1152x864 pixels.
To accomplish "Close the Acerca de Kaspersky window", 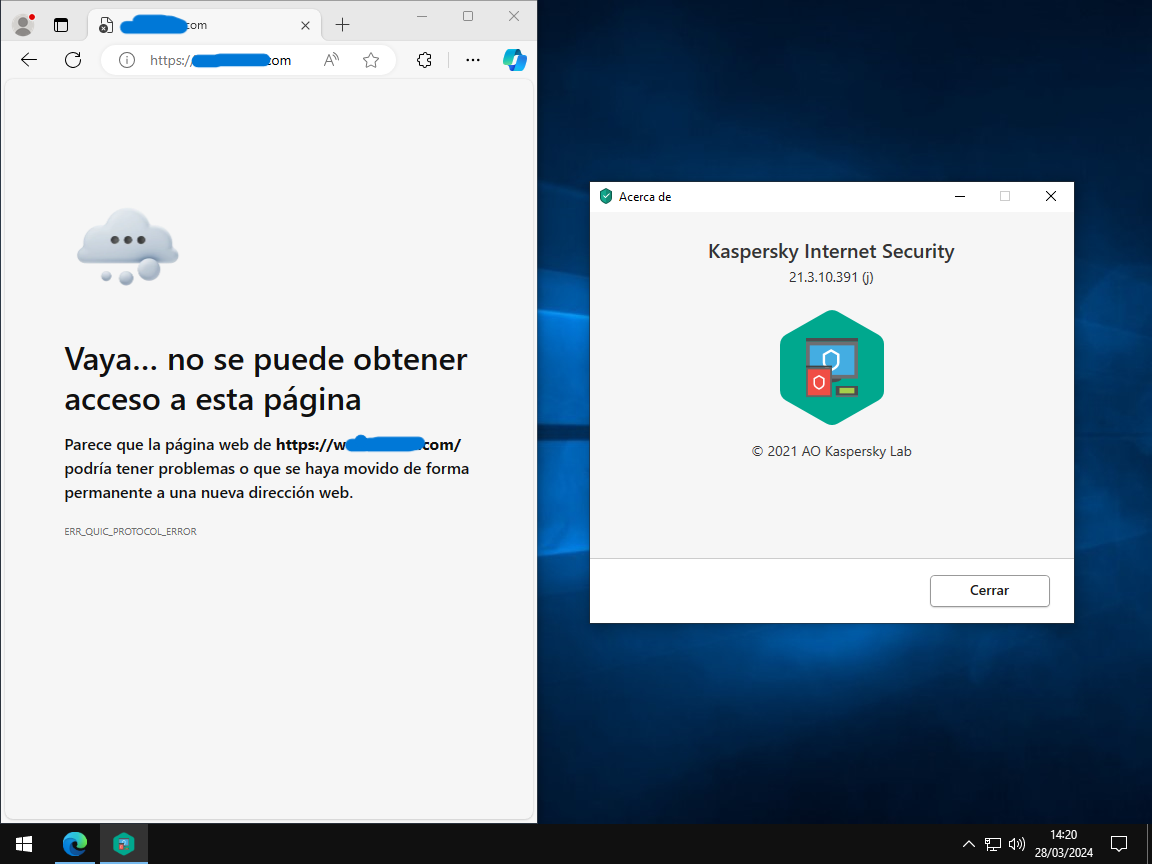I will [1051, 196].
